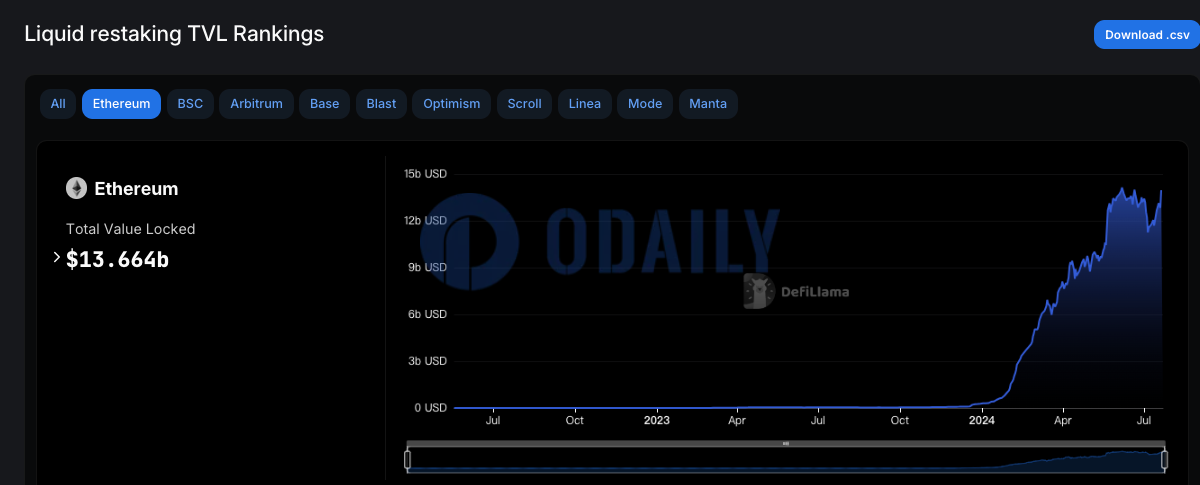The width and height of the screenshot is (1200, 485).
Task: Switch to the BSC chain tab
Action: click(x=190, y=104)
